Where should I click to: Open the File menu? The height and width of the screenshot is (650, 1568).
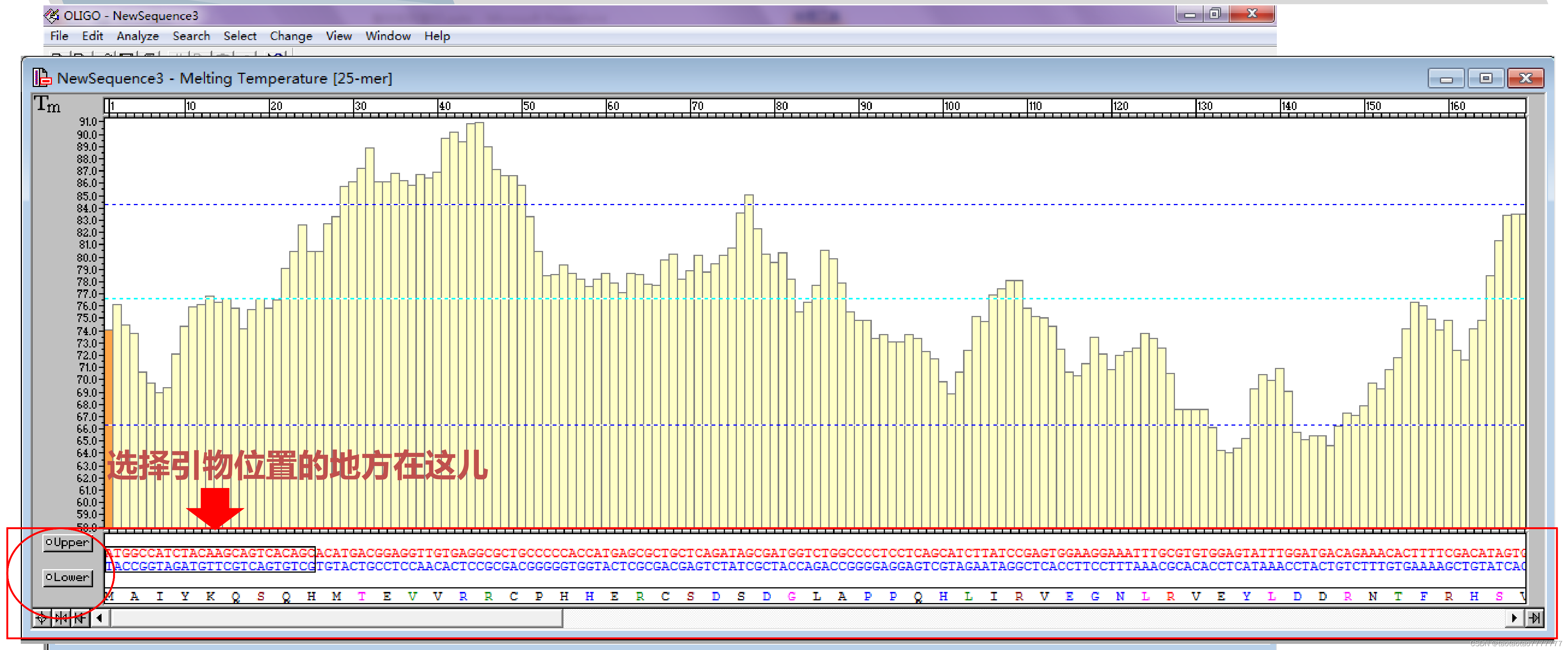tap(59, 36)
